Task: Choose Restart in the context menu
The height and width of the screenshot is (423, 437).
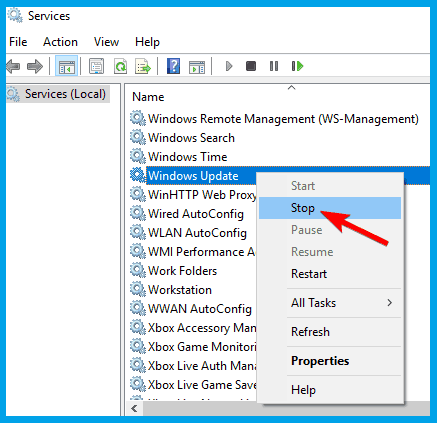Action: [330, 274]
